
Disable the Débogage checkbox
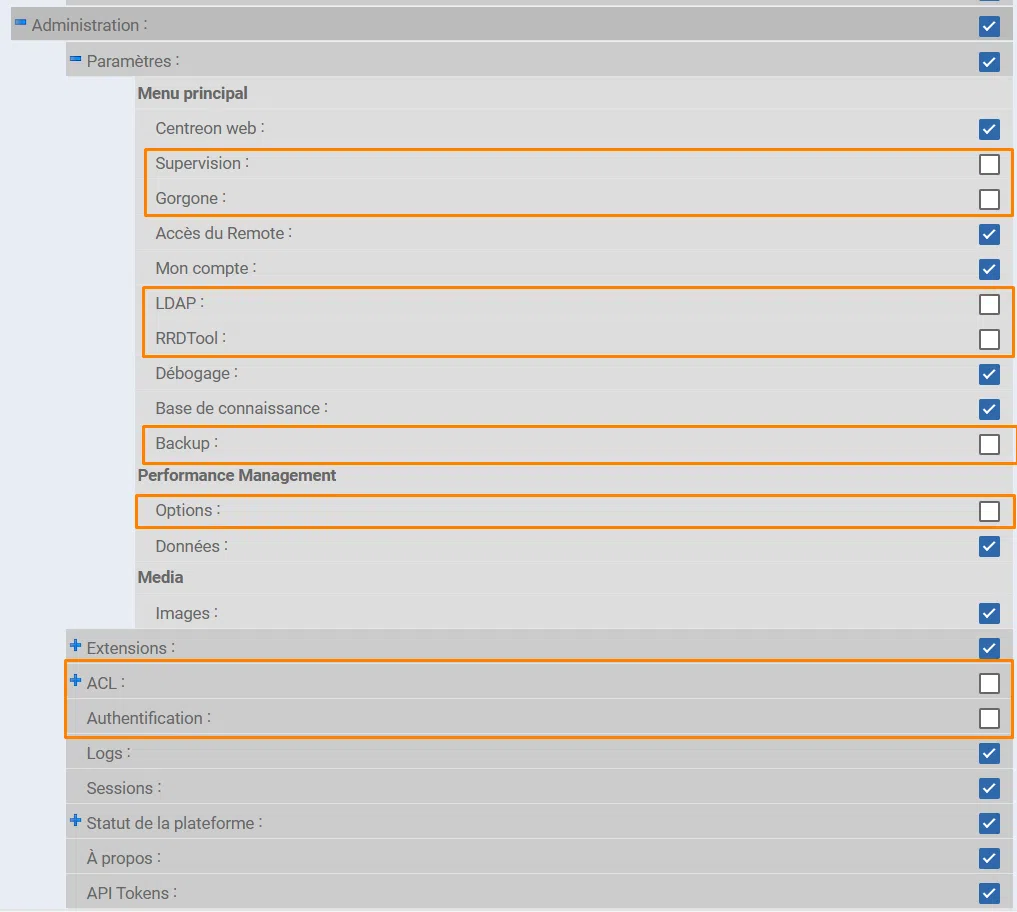(990, 374)
